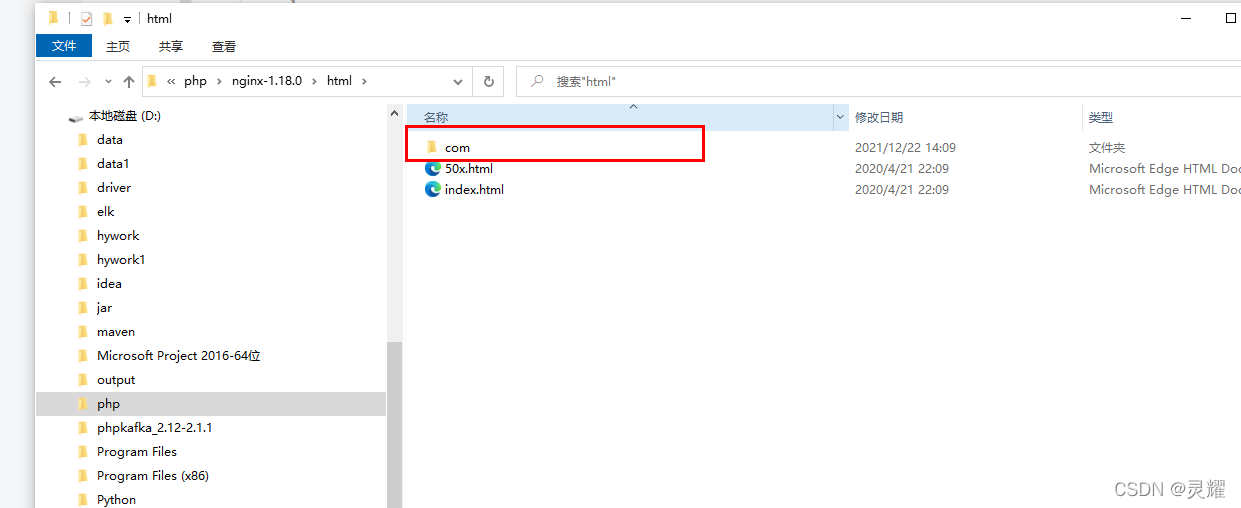Viewport: 1241px width, 508px height.
Task: Click the folder icon beside php in tree
Action: click(83, 403)
